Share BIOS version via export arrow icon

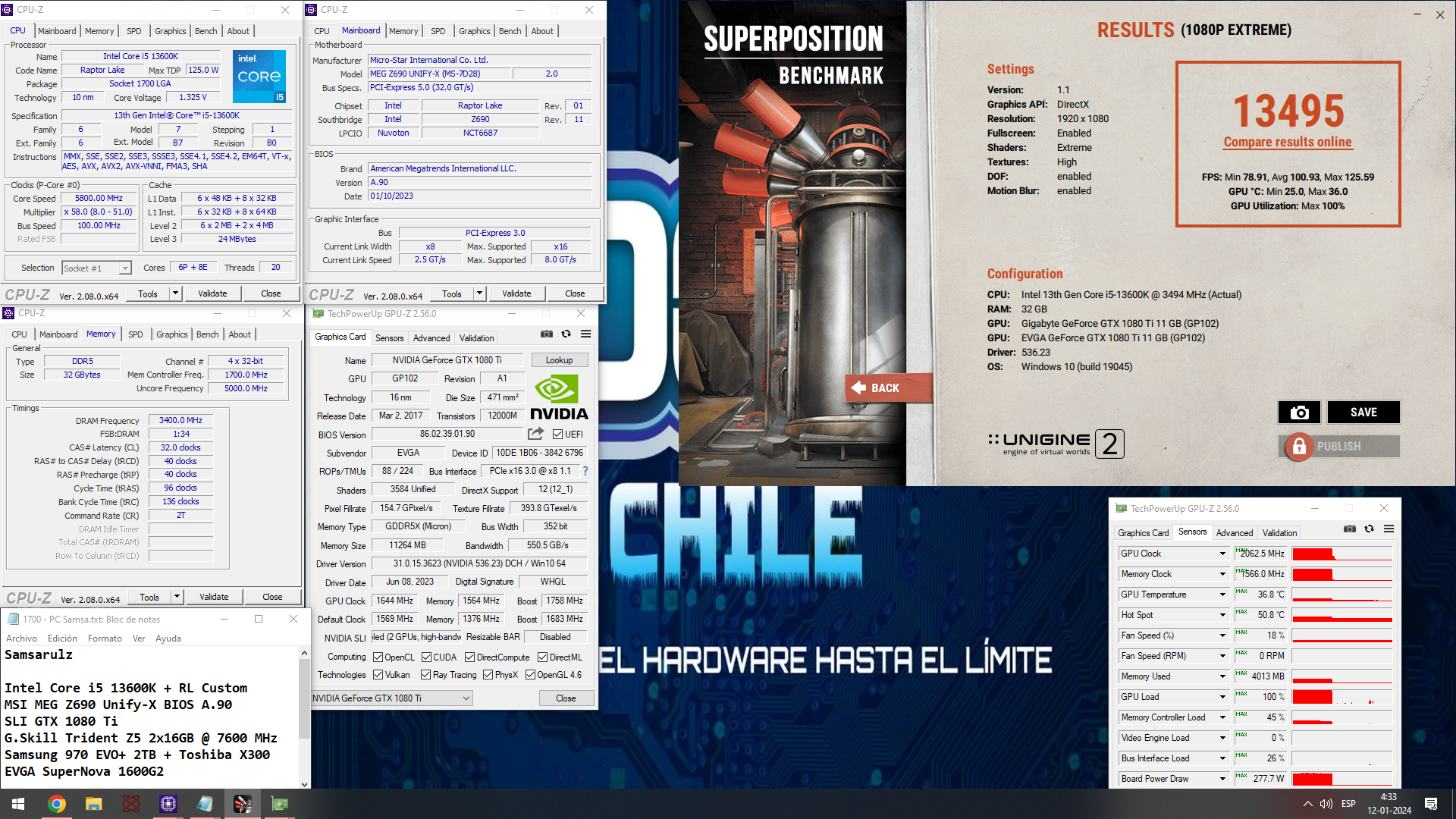pos(535,434)
